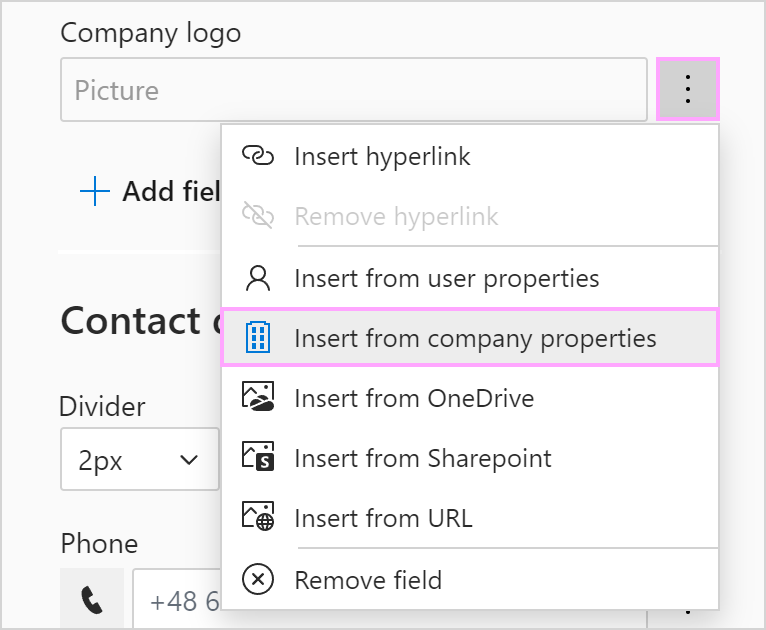Choose Insert from OneDrive
The image size is (766, 630).
(x=470, y=398)
